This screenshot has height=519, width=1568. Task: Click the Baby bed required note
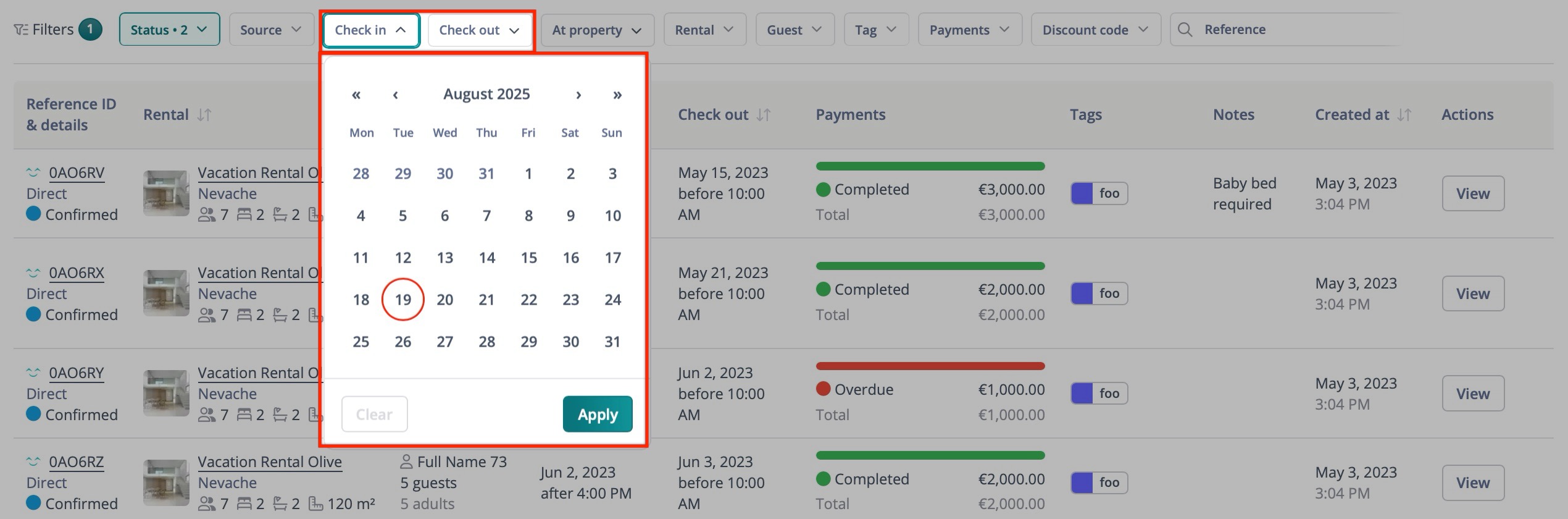[1245, 193]
